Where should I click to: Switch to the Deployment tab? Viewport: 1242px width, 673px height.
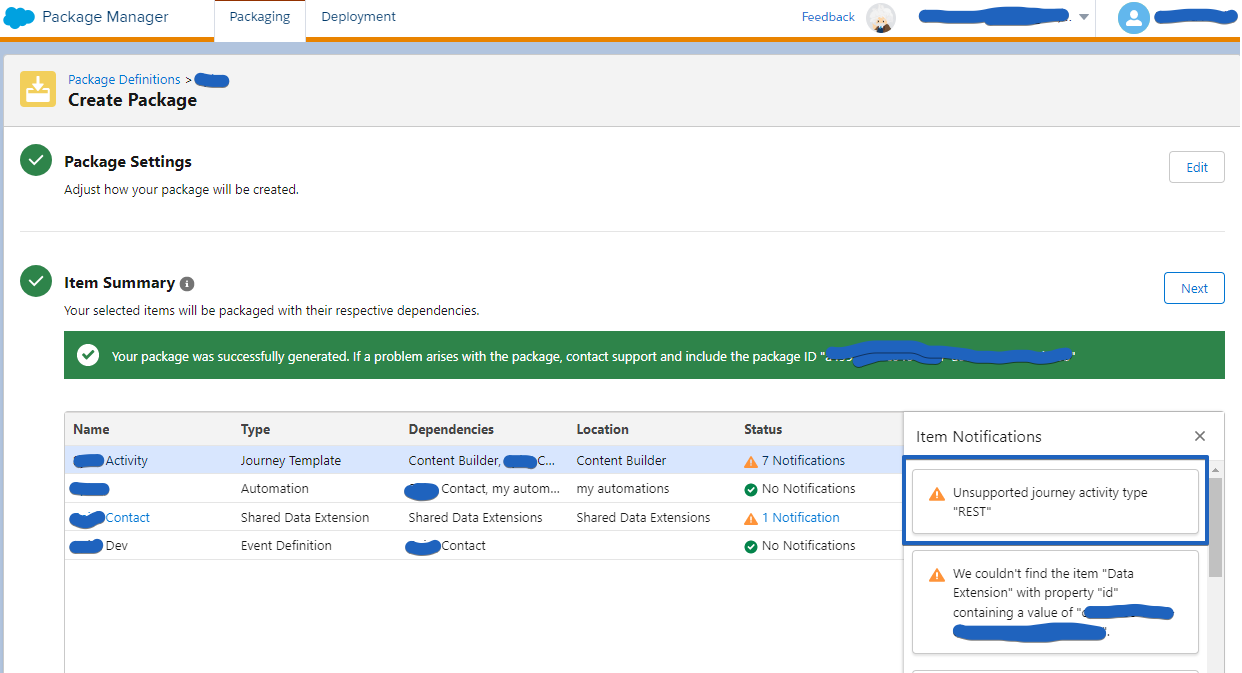(x=358, y=17)
